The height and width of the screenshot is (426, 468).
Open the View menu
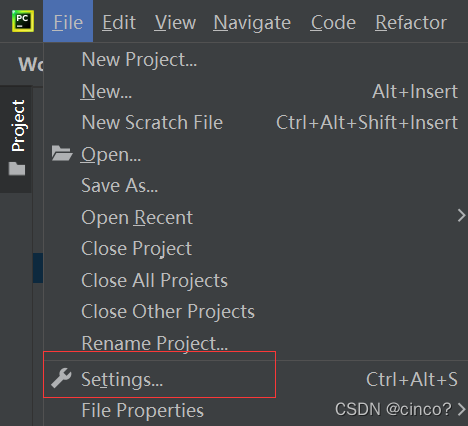point(175,22)
